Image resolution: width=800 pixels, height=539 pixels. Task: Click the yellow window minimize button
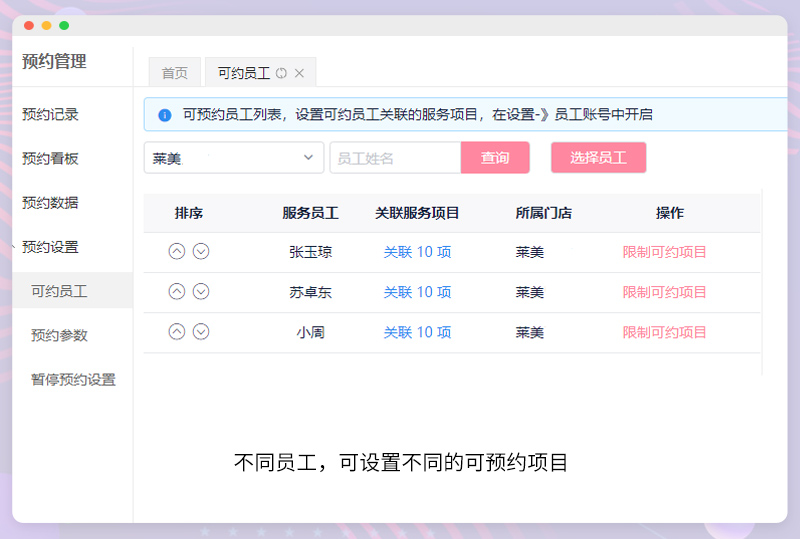[x=46, y=26]
